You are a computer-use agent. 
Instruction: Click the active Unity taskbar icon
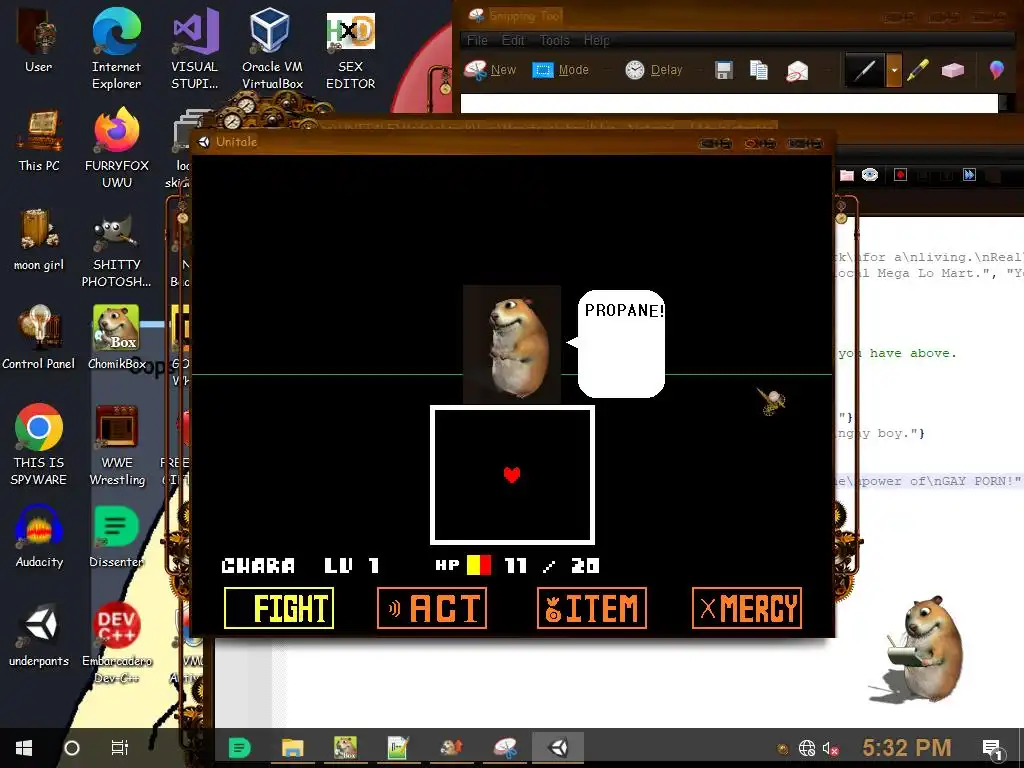click(558, 747)
